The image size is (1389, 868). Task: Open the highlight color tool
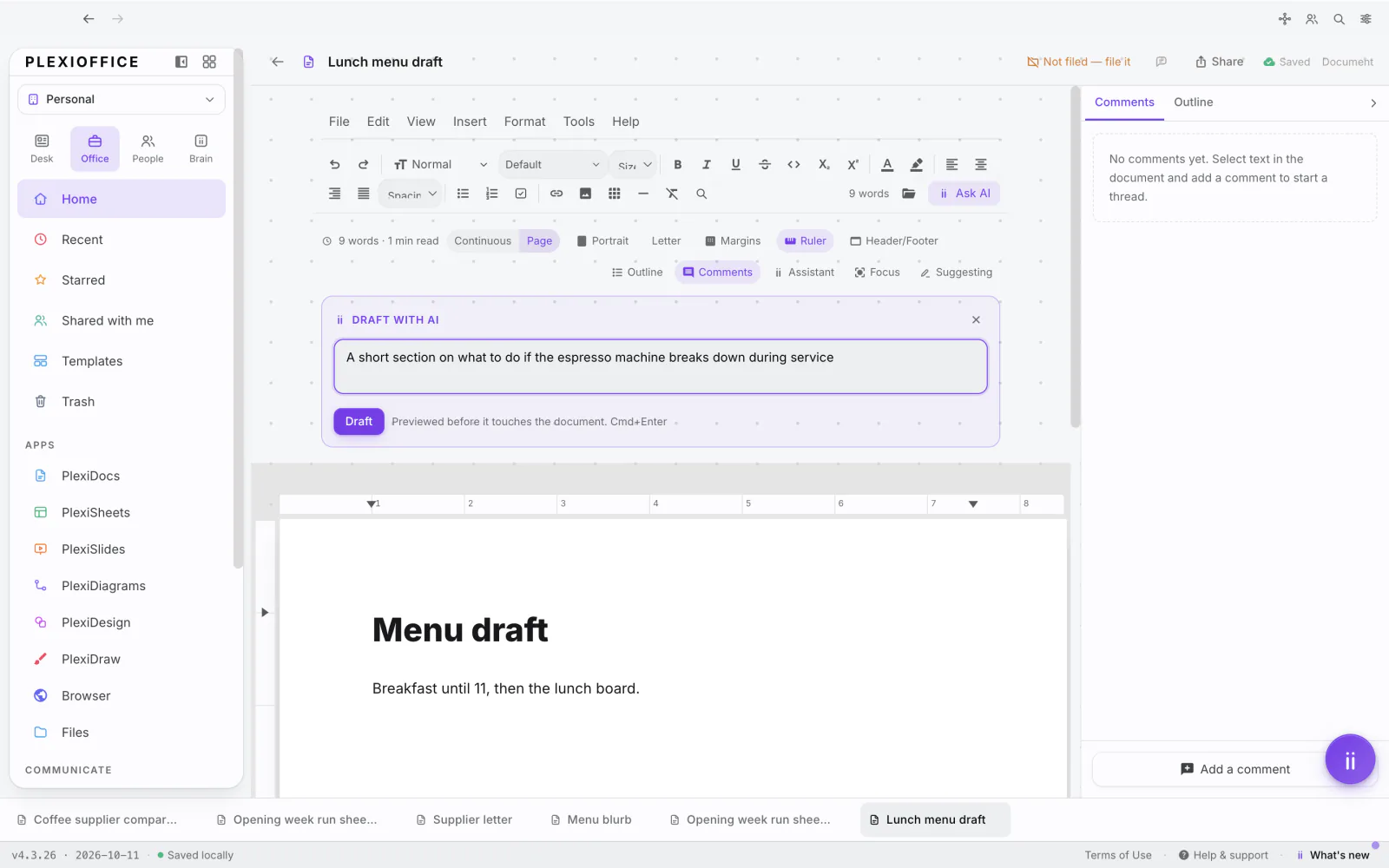916,164
